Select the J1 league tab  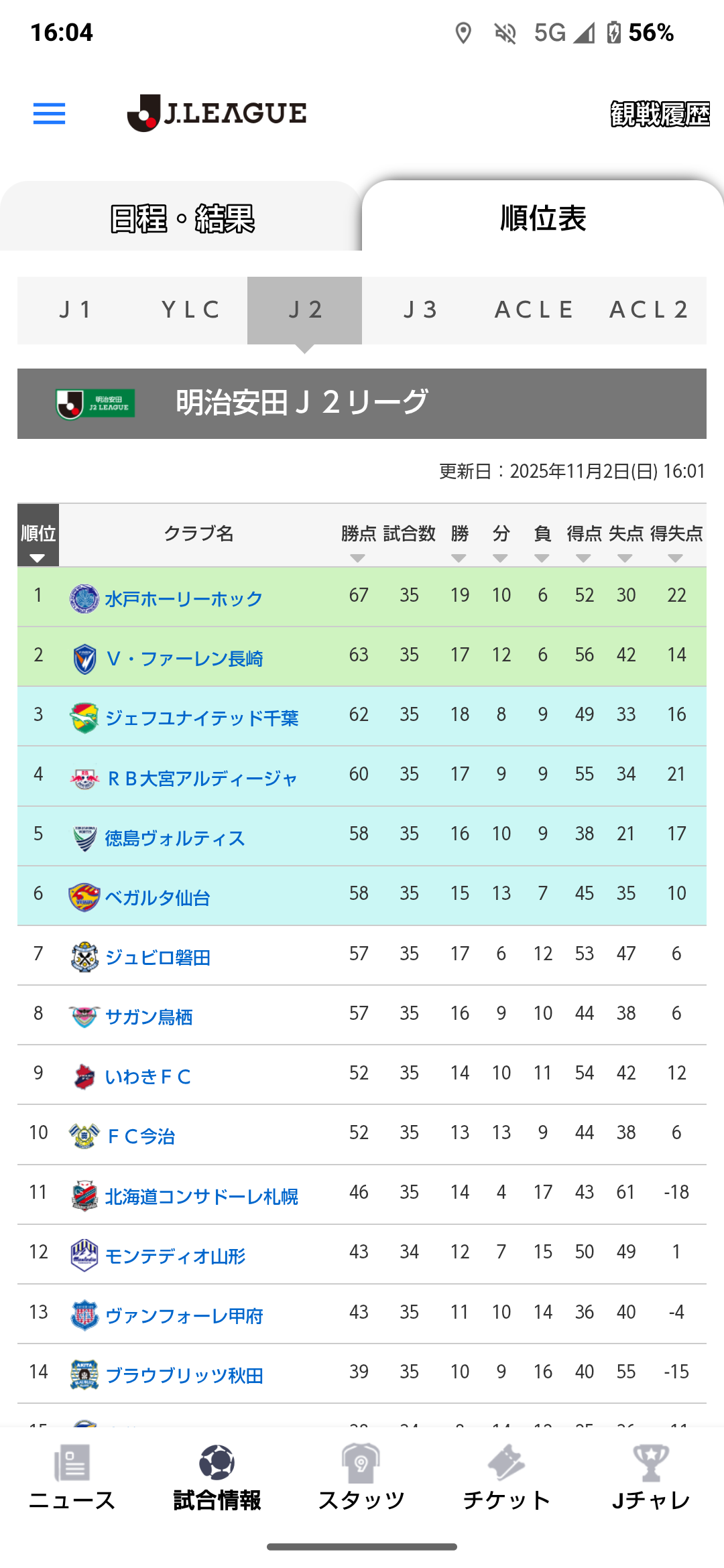tap(75, 310)
